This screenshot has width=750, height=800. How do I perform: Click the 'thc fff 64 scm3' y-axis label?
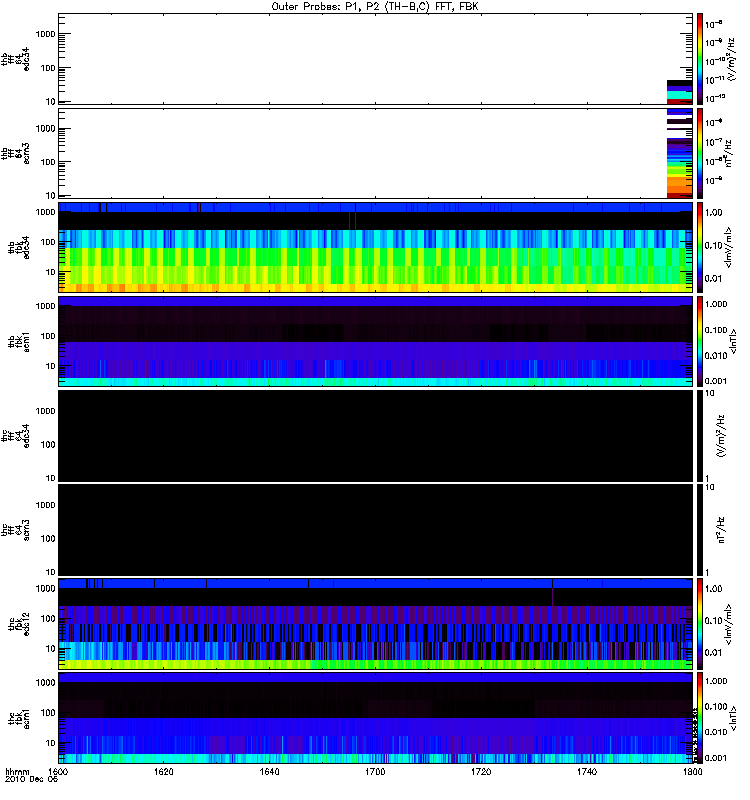15,530
